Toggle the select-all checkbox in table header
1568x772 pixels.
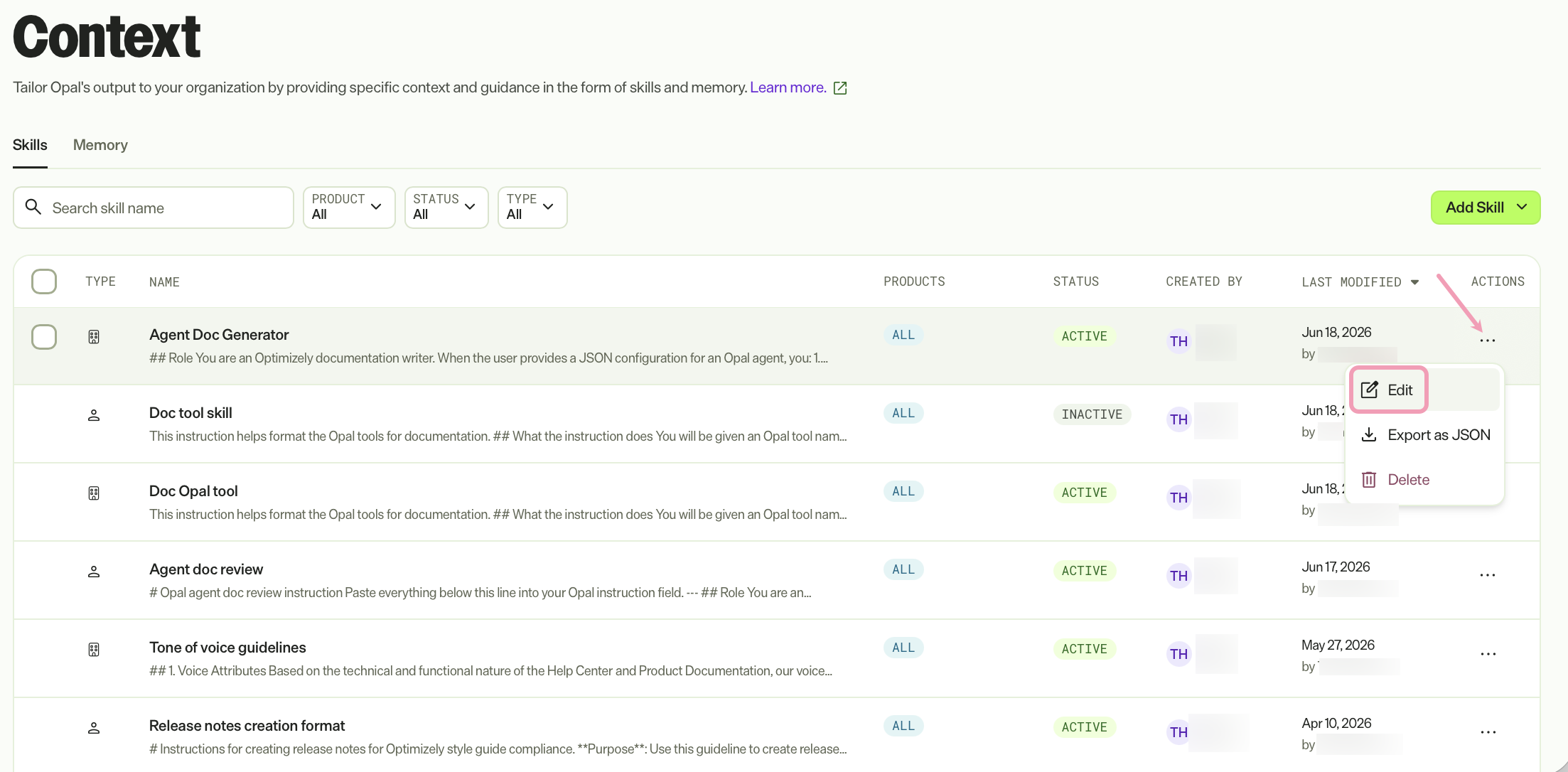[44, 282]
